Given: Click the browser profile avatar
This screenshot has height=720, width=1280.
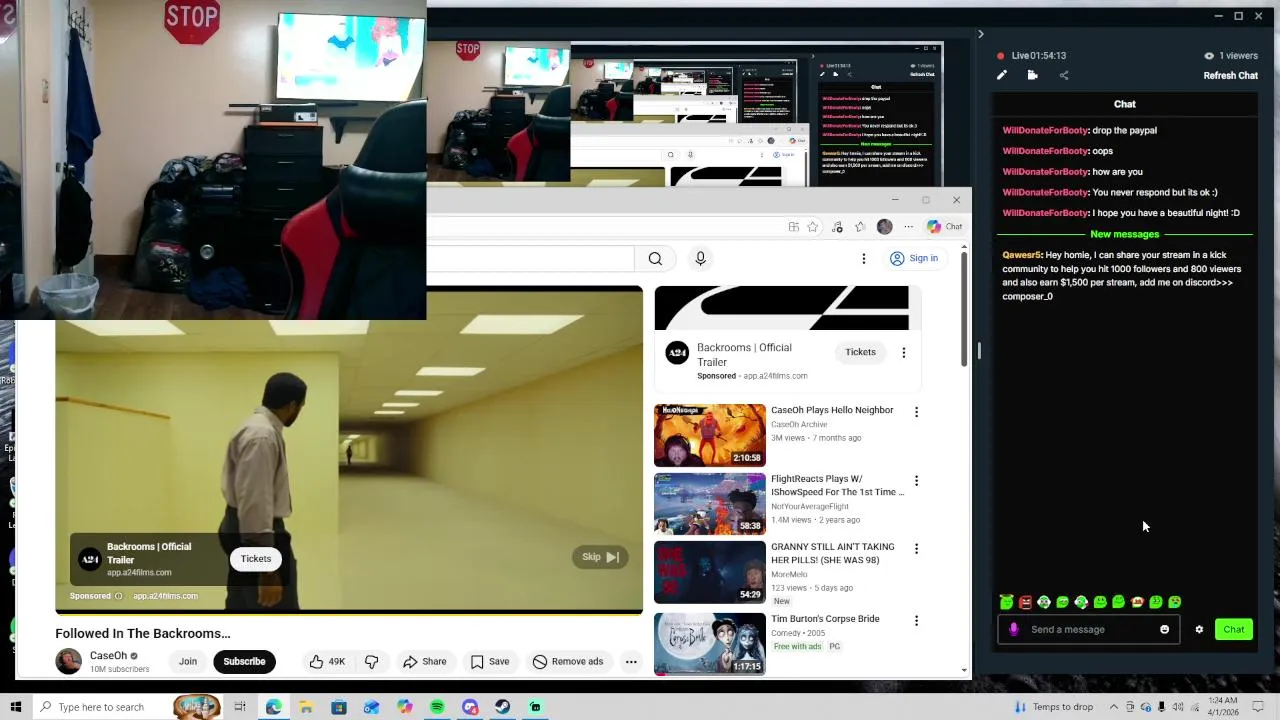Looking at the screenshot, I should click(x=884, y=227).
